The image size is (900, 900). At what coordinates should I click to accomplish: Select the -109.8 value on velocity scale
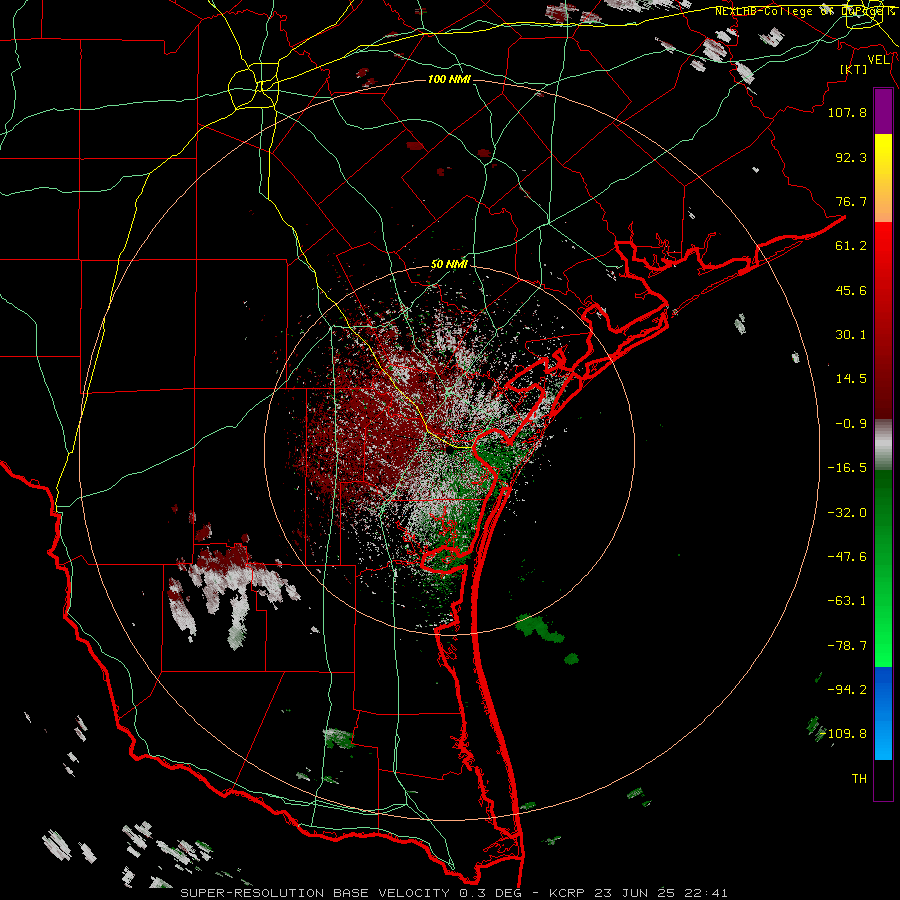tap(844, 734)
